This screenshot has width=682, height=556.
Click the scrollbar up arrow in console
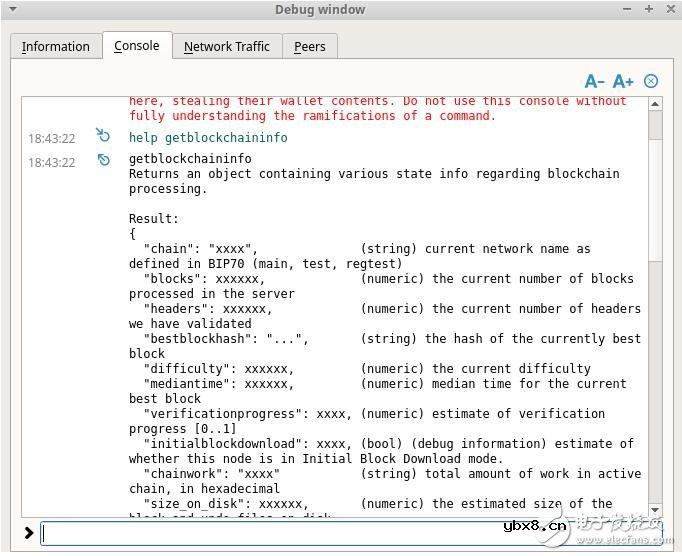(x=655, y=102)
